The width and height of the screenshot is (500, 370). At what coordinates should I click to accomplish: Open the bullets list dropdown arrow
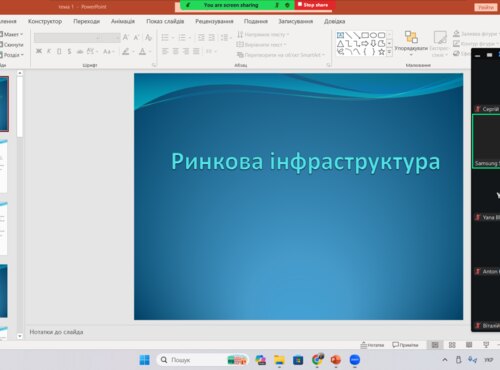point(173,38)
